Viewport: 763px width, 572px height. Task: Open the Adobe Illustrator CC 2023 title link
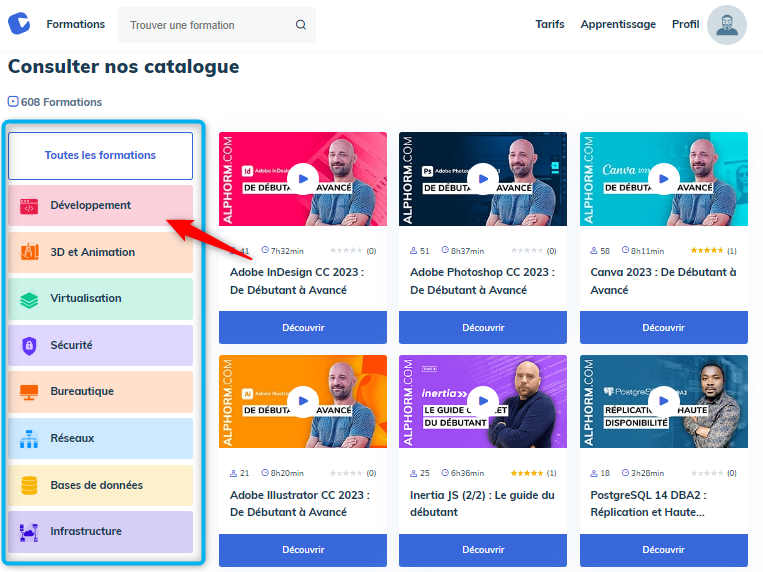coord(300,504)
